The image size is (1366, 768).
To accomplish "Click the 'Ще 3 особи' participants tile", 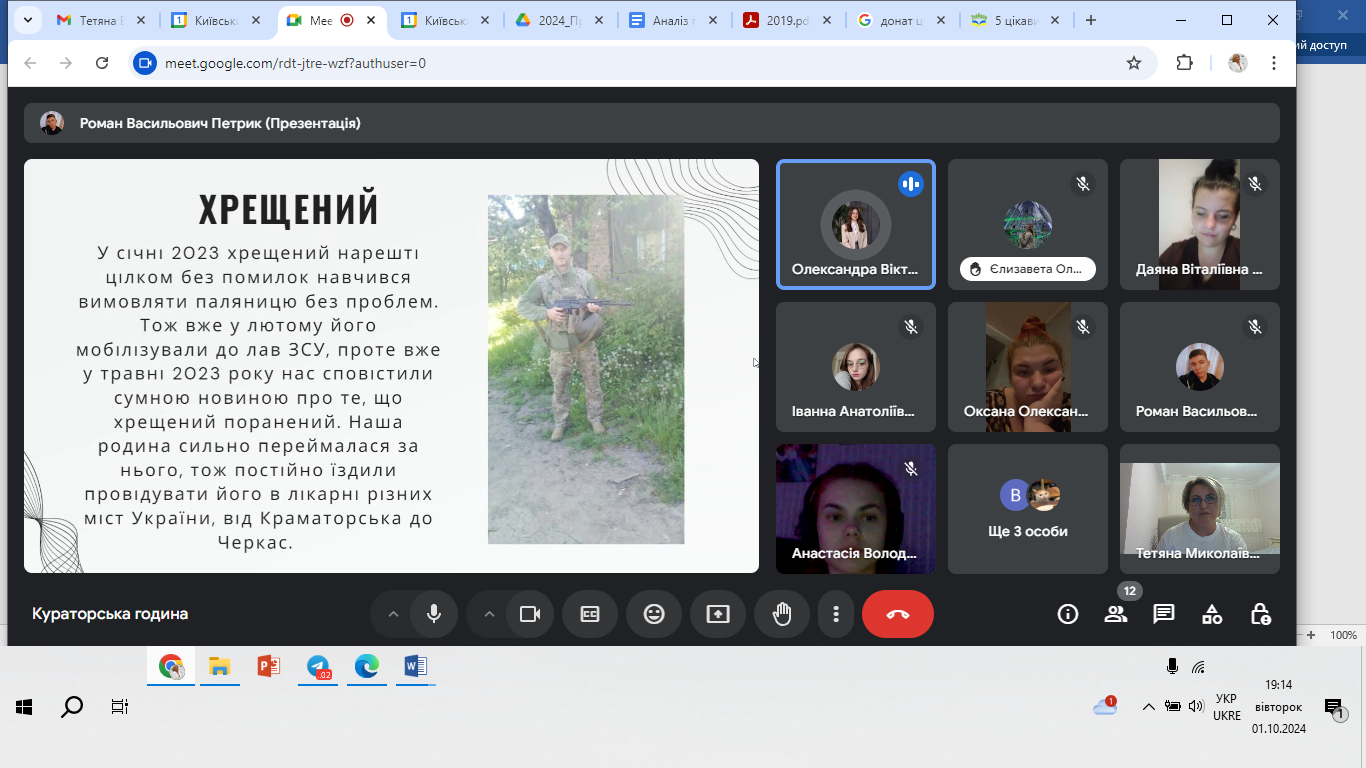I will tap(1027, 509).
